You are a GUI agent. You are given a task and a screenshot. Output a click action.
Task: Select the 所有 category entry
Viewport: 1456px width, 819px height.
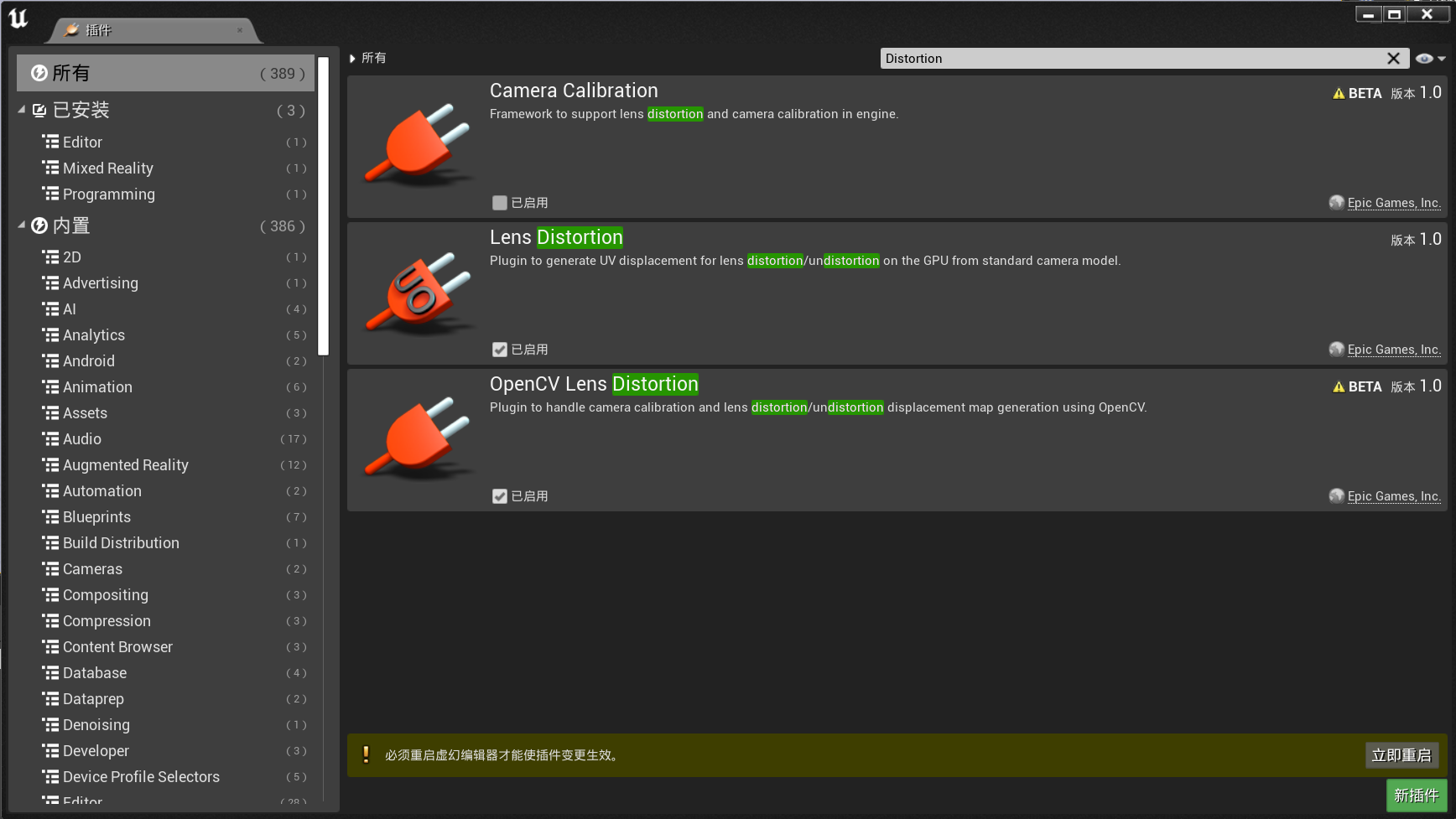point(165,74)
